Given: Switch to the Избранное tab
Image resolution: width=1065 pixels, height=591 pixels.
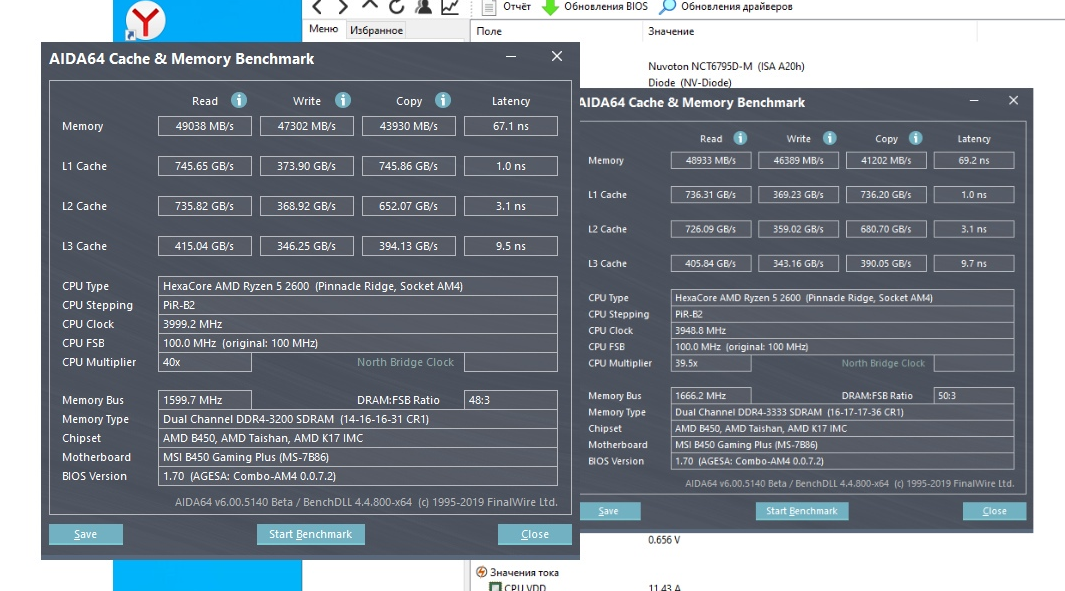Looking at the screenshot, I should pyautogui.click(x=376, y=30).
